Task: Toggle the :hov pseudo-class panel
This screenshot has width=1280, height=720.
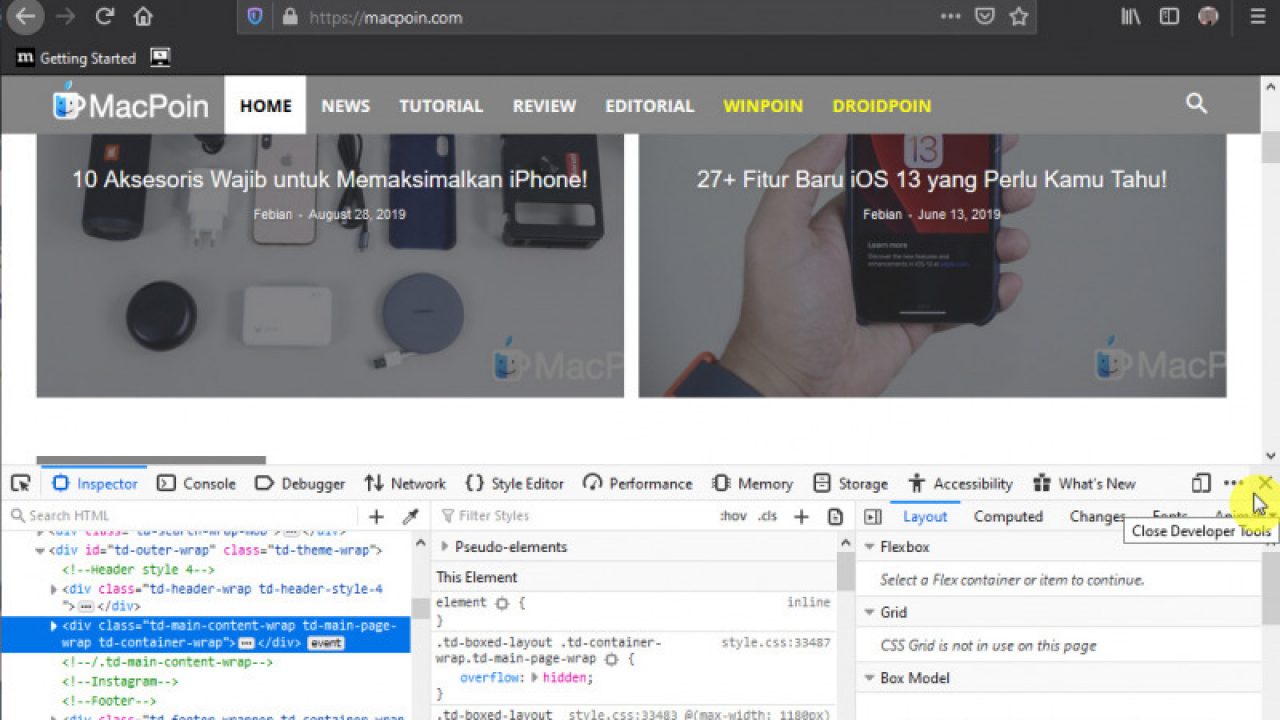Action: (x=733, y=516)
